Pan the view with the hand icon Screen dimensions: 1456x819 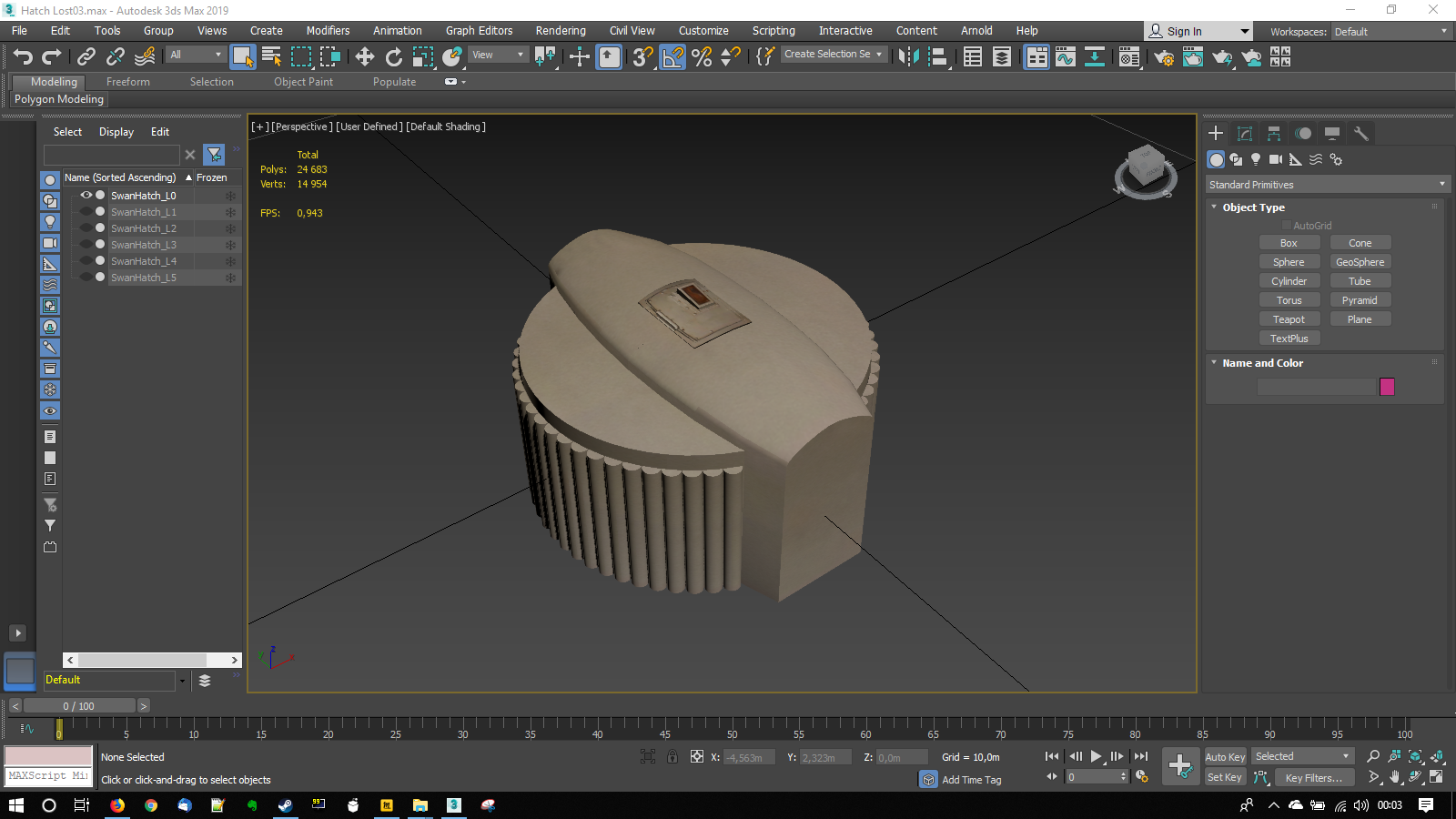pyautogui.click(x=1395, y=777)
